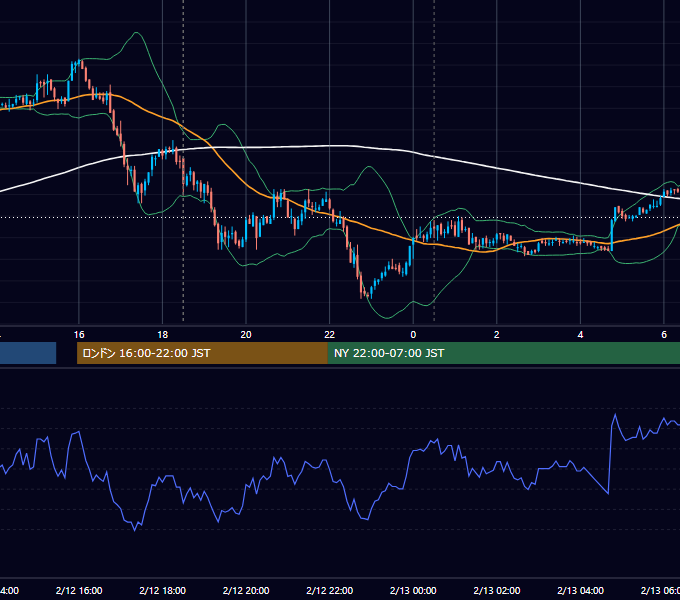Image resolution: width=680 pixels, height=600 pixels.
Task: Click the NY 22:00-07:00 JST session bar
Action: click(503, 353)
